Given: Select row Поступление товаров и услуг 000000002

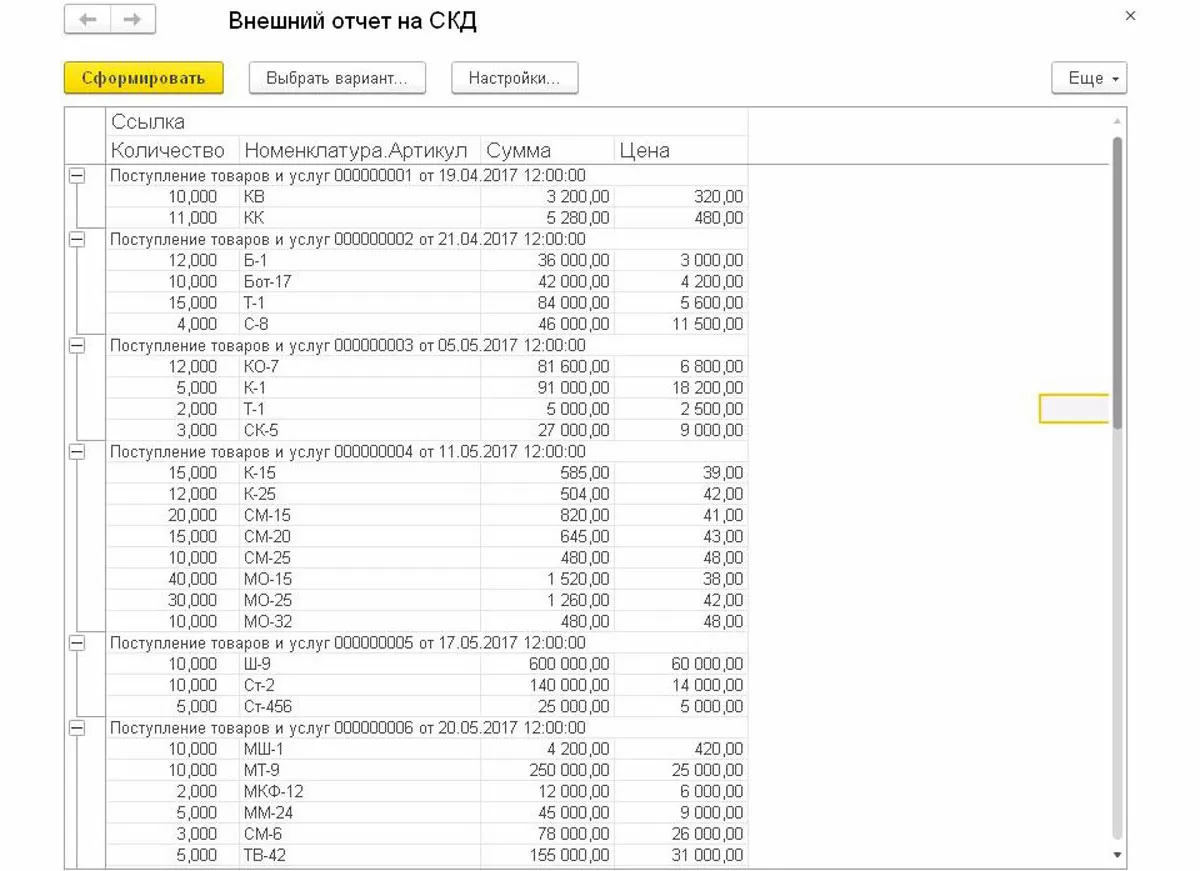Looking at the screenshot, I should tap(427, 239).
